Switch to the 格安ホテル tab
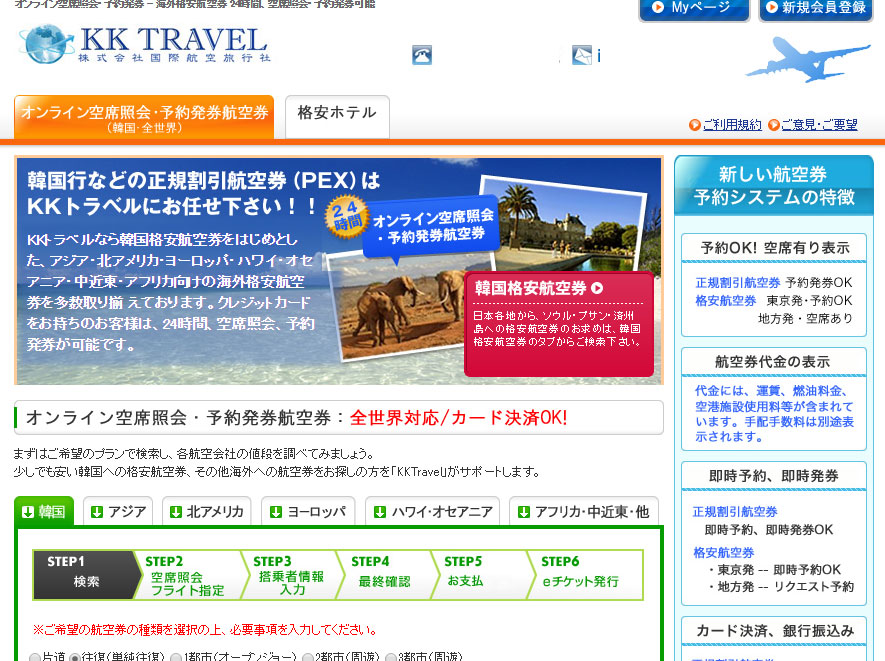This screenshot has width=885, height=661. click(x=337, y=117)
